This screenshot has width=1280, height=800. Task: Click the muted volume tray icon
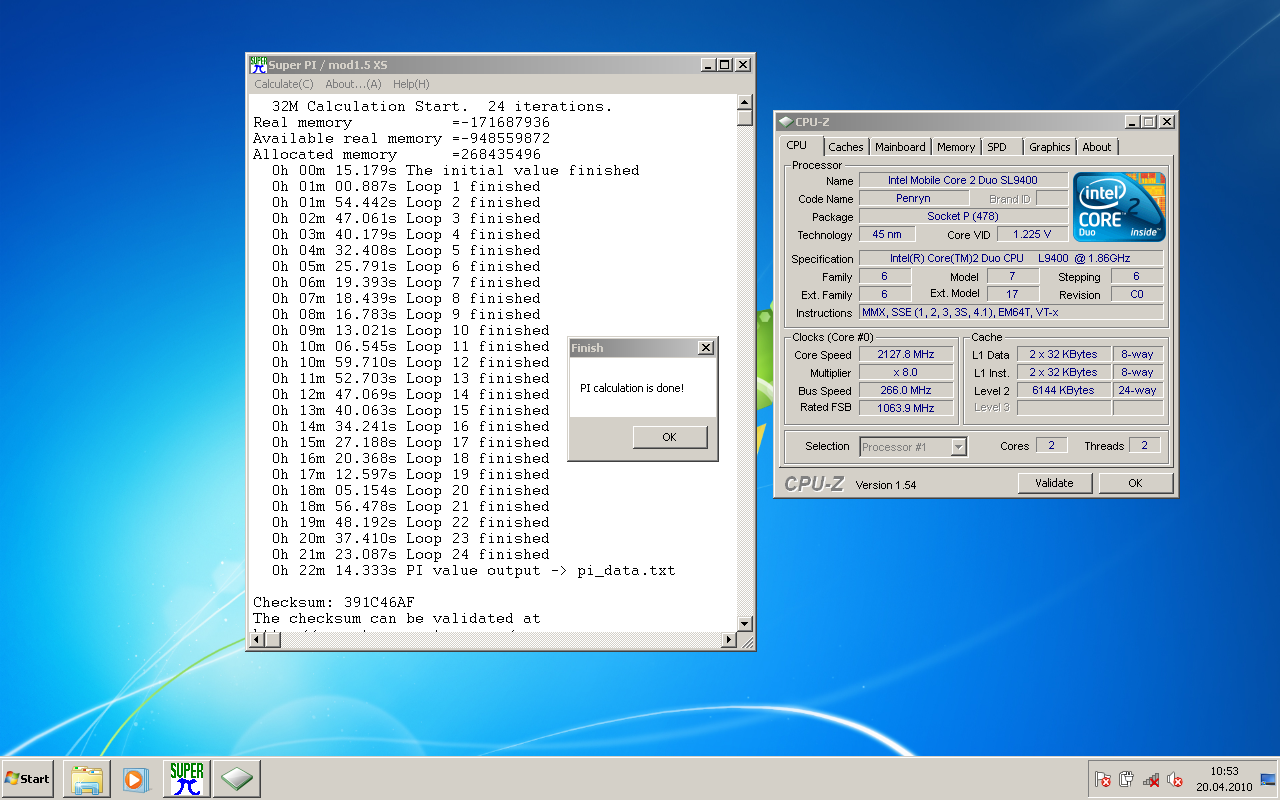[x=1175, y=779]
